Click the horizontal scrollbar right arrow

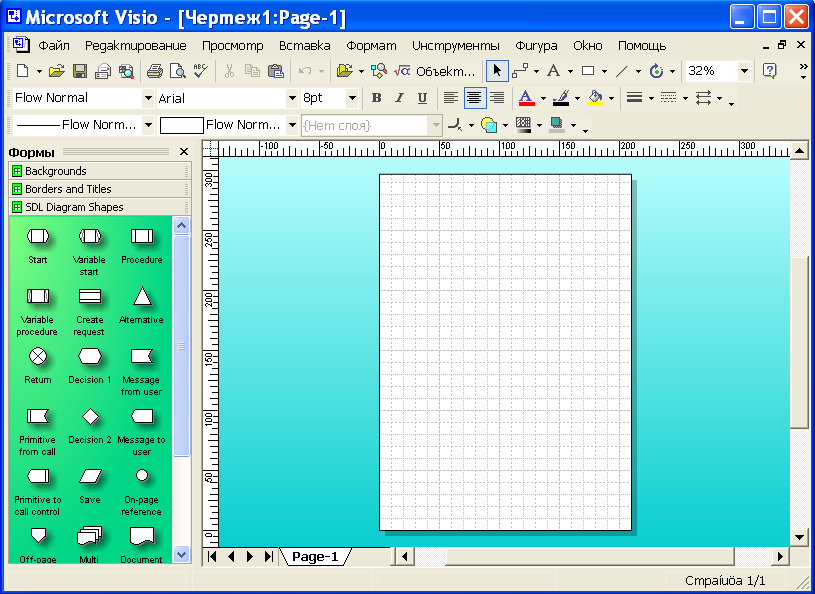[780, 557]
